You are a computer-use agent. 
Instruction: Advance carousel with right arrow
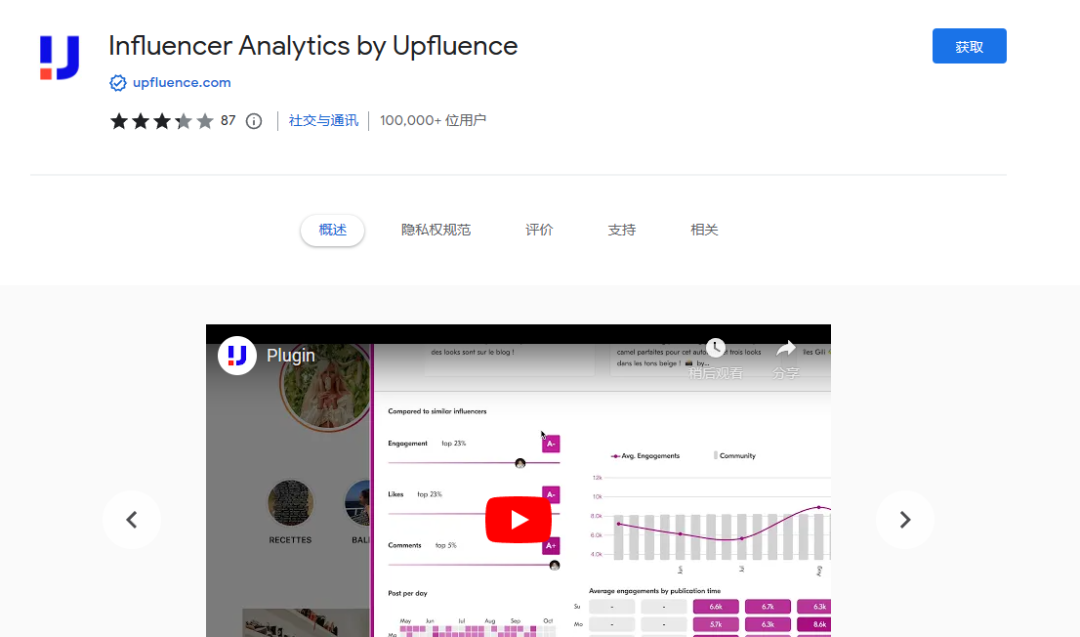905,520
